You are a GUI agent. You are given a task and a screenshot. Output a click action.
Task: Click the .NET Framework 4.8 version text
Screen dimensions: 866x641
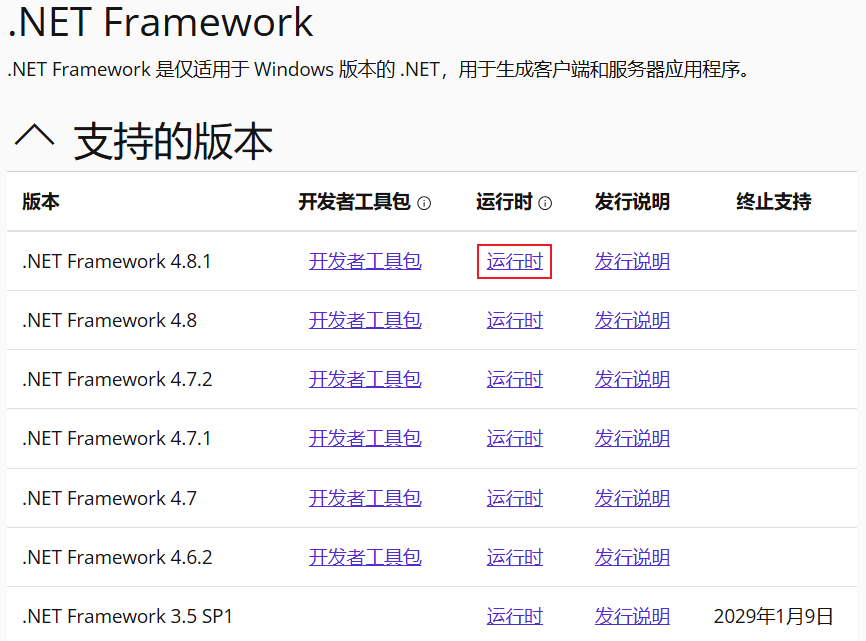(x=109, y=320)
